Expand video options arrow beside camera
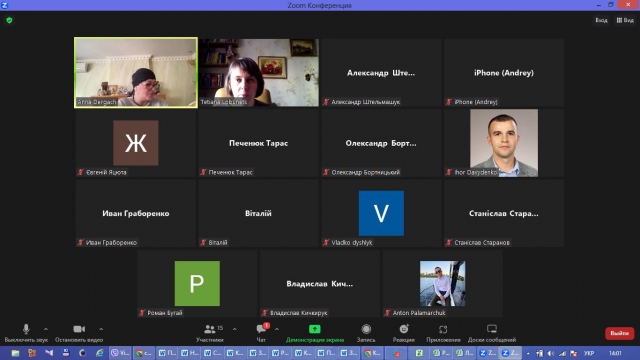The image size is (640, 360). point(101,329)
